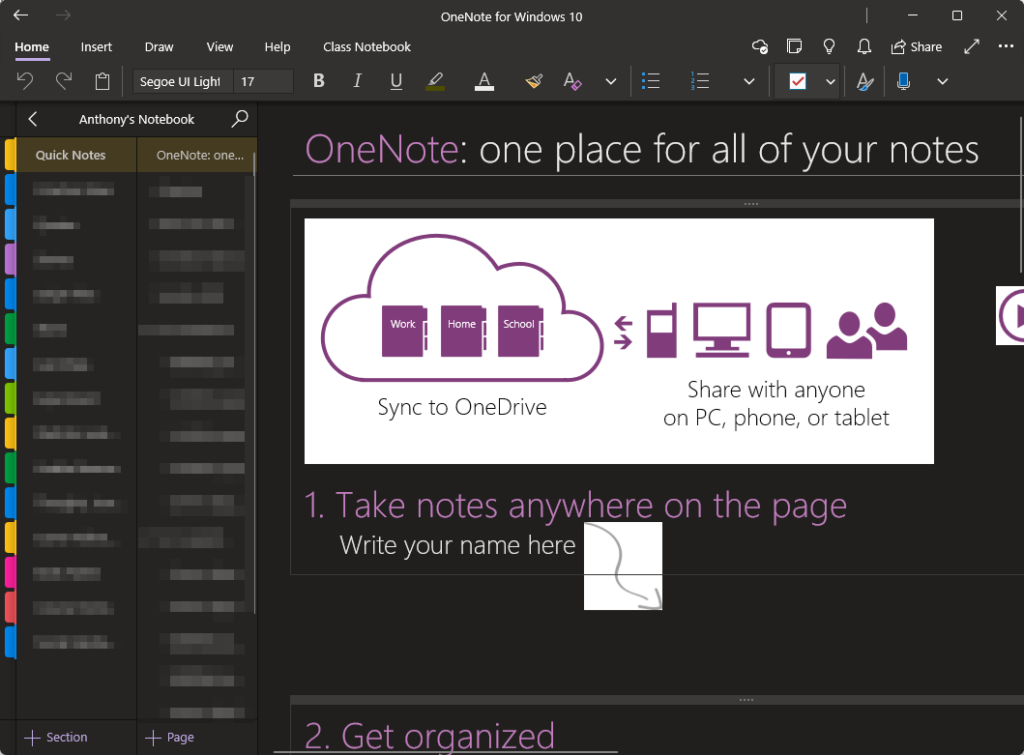This screenshot has height=755, width=1024.
Task: Play the video at right edge
Action: click(1010, 315)
